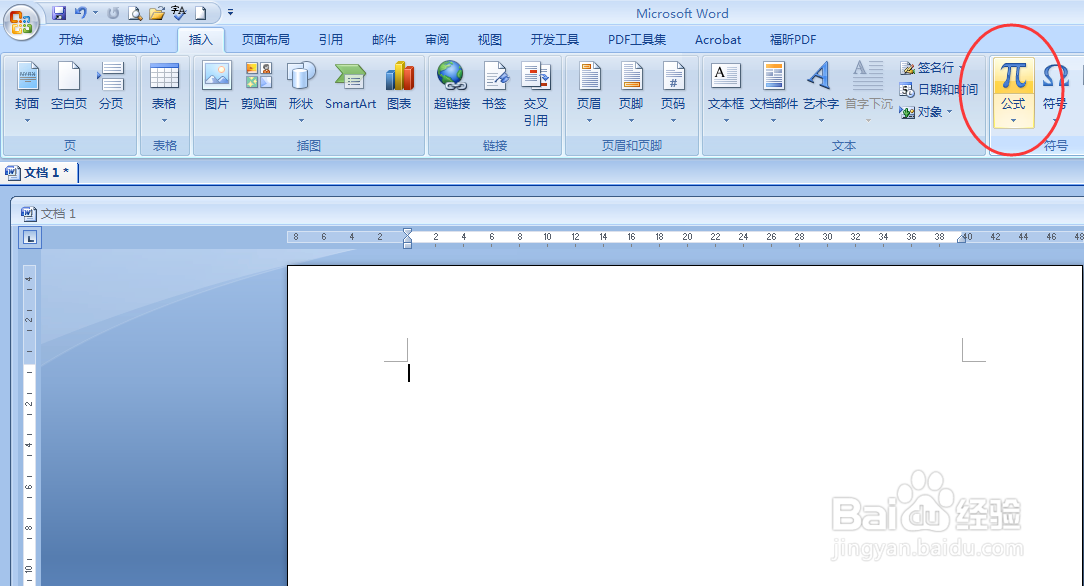Open the 符号 symbol menu
This screenshot has width=1084, height=586.
click(1055, 93)
